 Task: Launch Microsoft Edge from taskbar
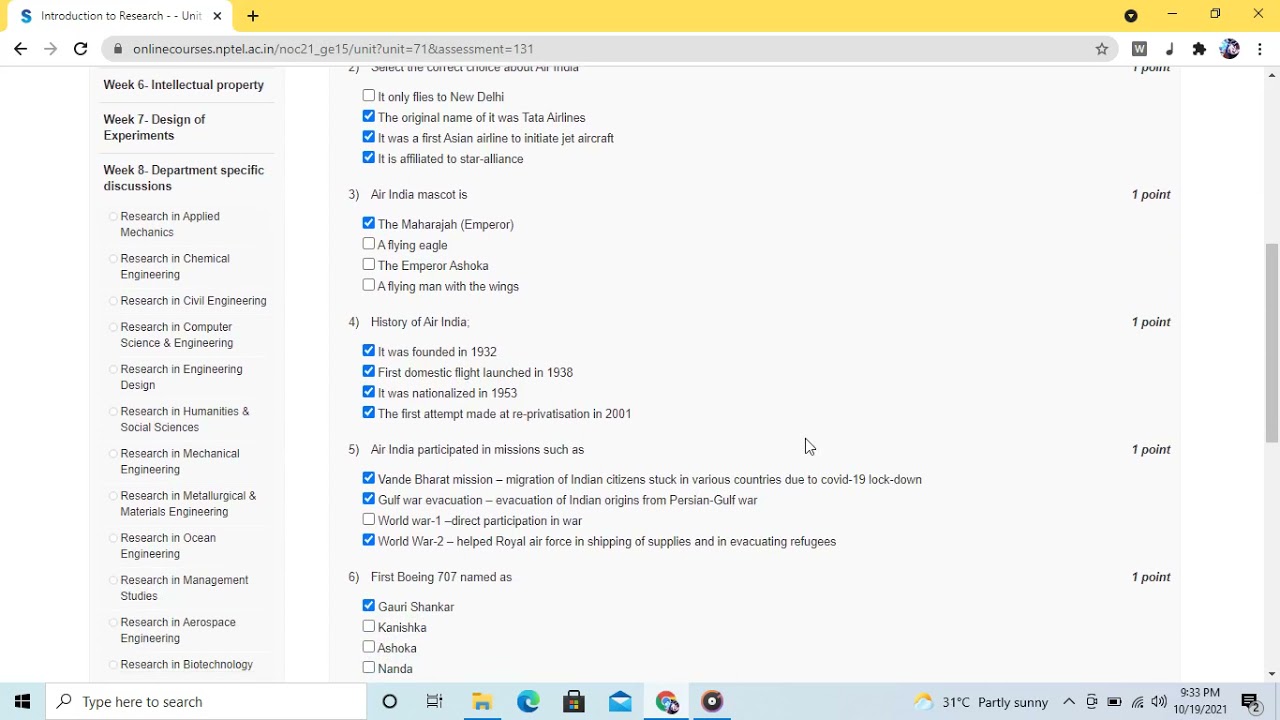coord(528,702)
